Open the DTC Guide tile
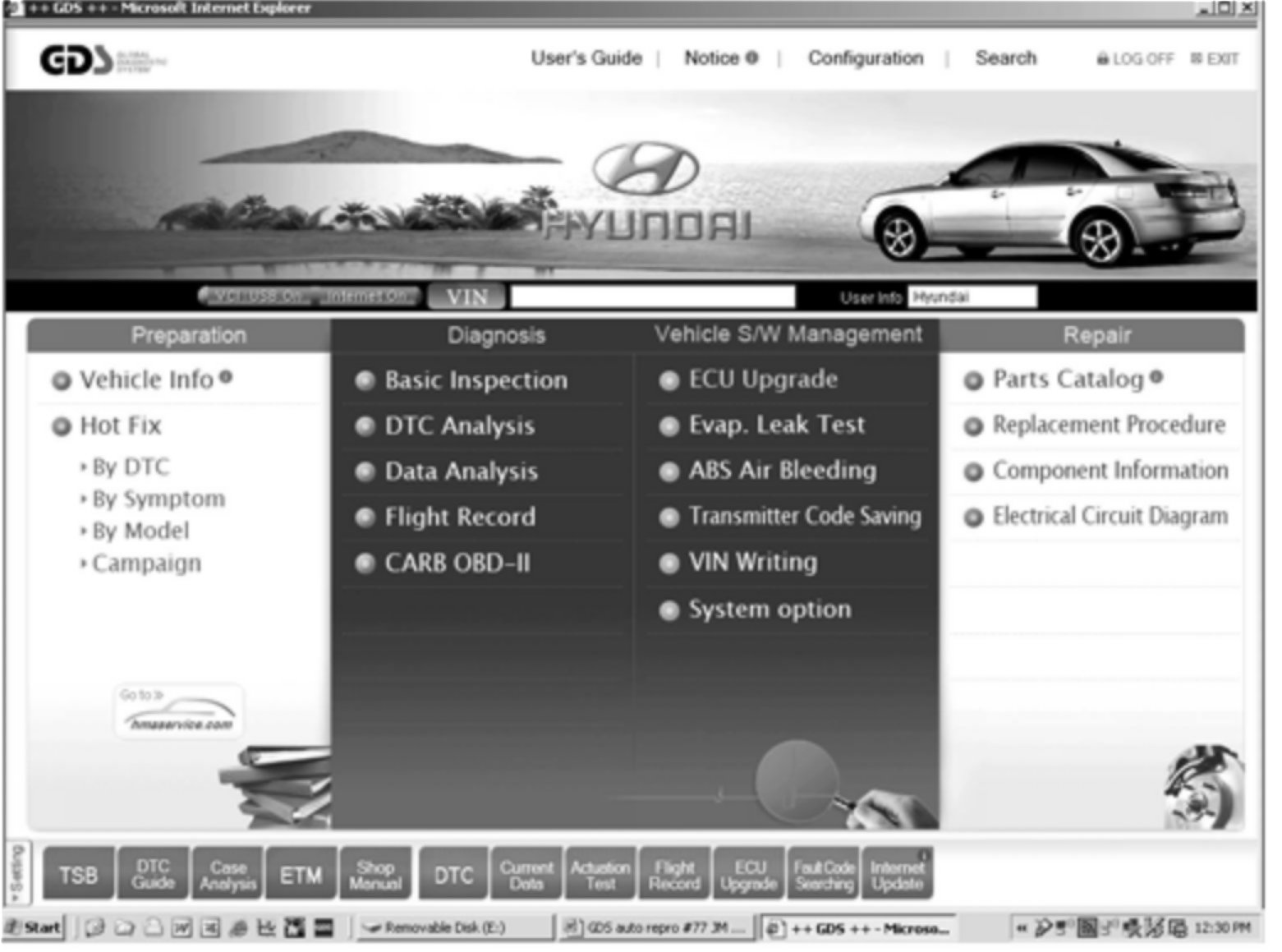The image size is (1282, 952). pos(153,875)
